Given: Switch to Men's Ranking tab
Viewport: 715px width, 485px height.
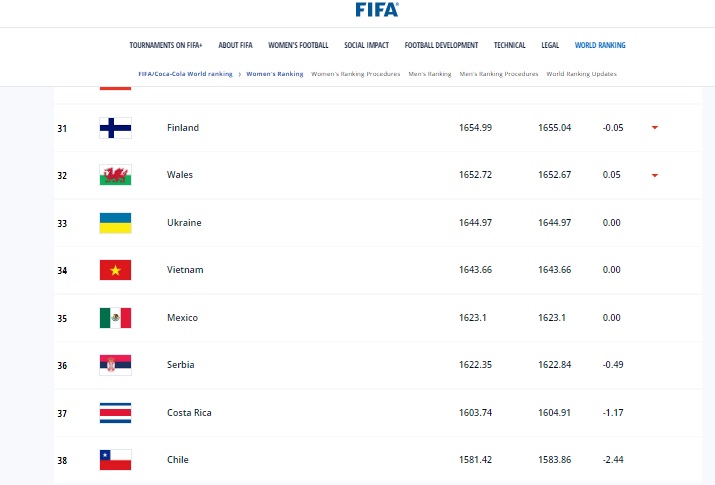Looking at the screenshot, I should (x=430, y=74).
